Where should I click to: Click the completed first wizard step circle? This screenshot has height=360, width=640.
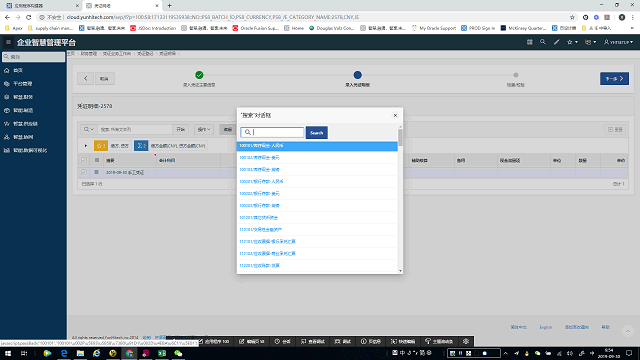click(x=199, y=75)
